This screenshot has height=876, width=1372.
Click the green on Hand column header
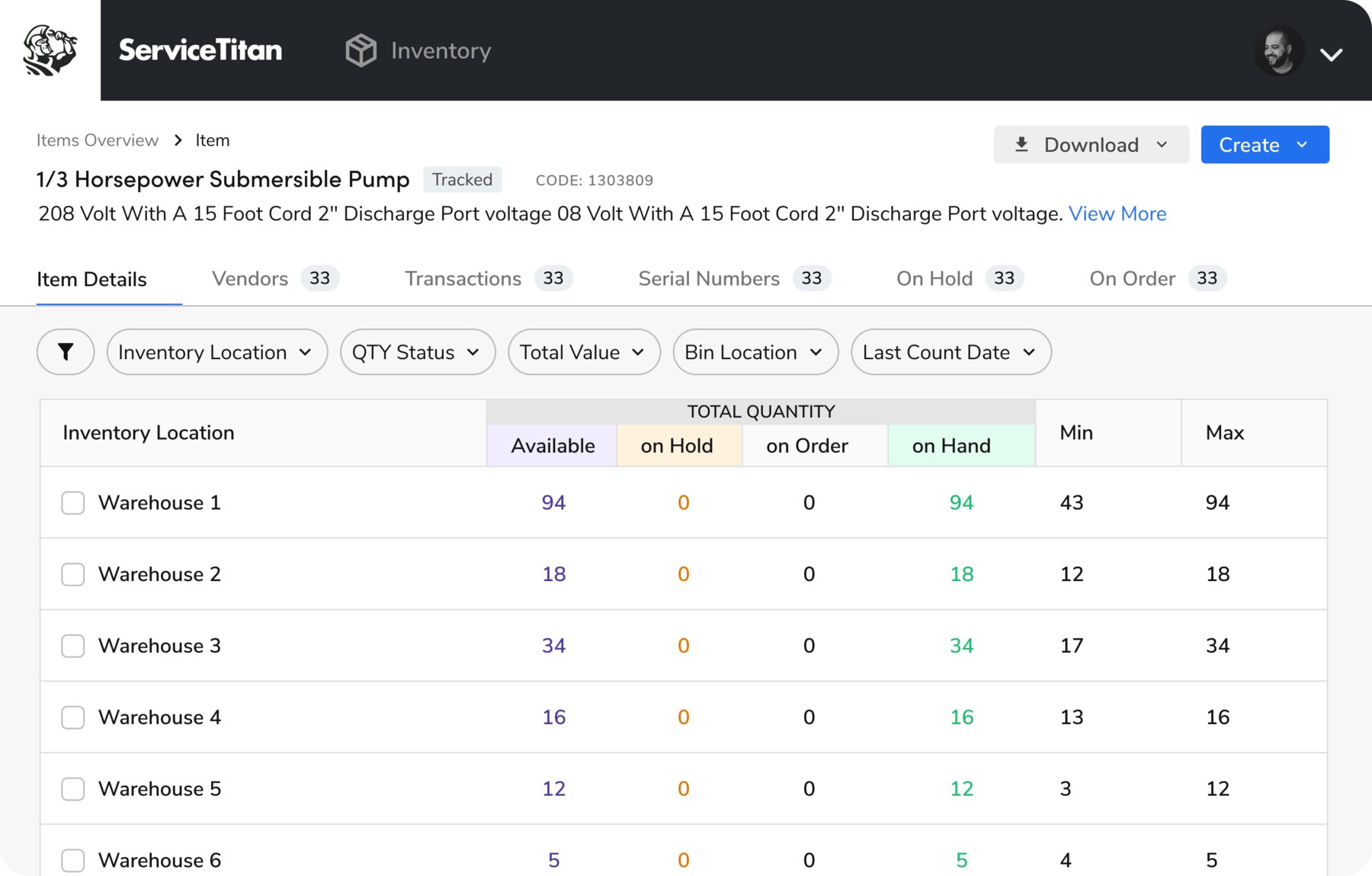point(951,445)
